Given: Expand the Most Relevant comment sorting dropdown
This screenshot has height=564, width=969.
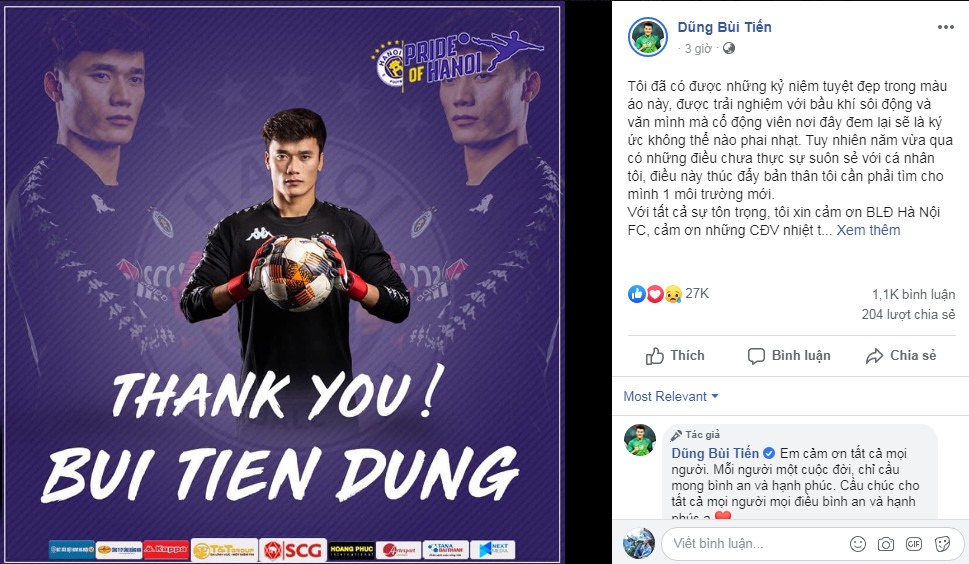Looking at the screenshot, I should point(671,397).
